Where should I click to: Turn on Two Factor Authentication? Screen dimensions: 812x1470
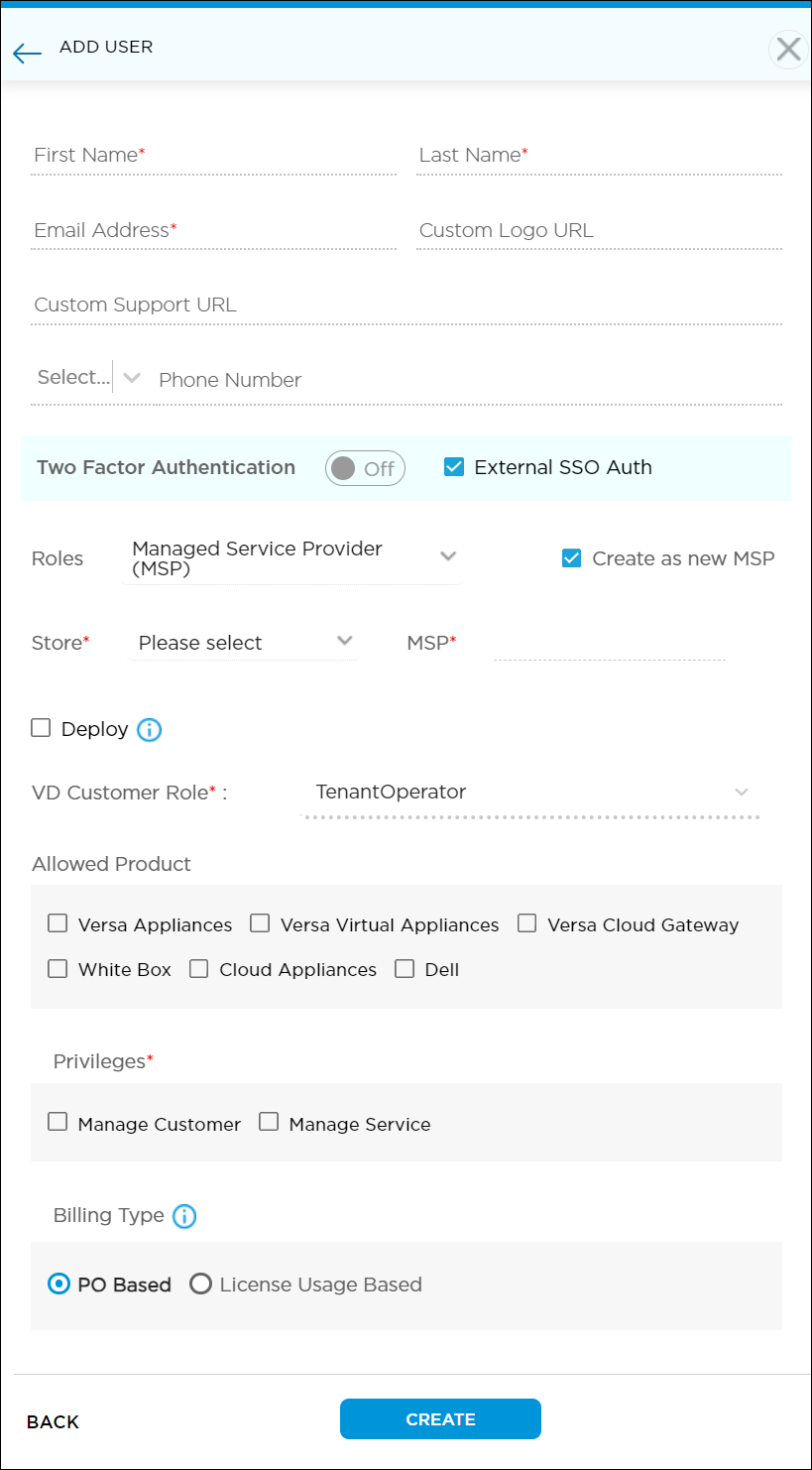click(365, 468)
